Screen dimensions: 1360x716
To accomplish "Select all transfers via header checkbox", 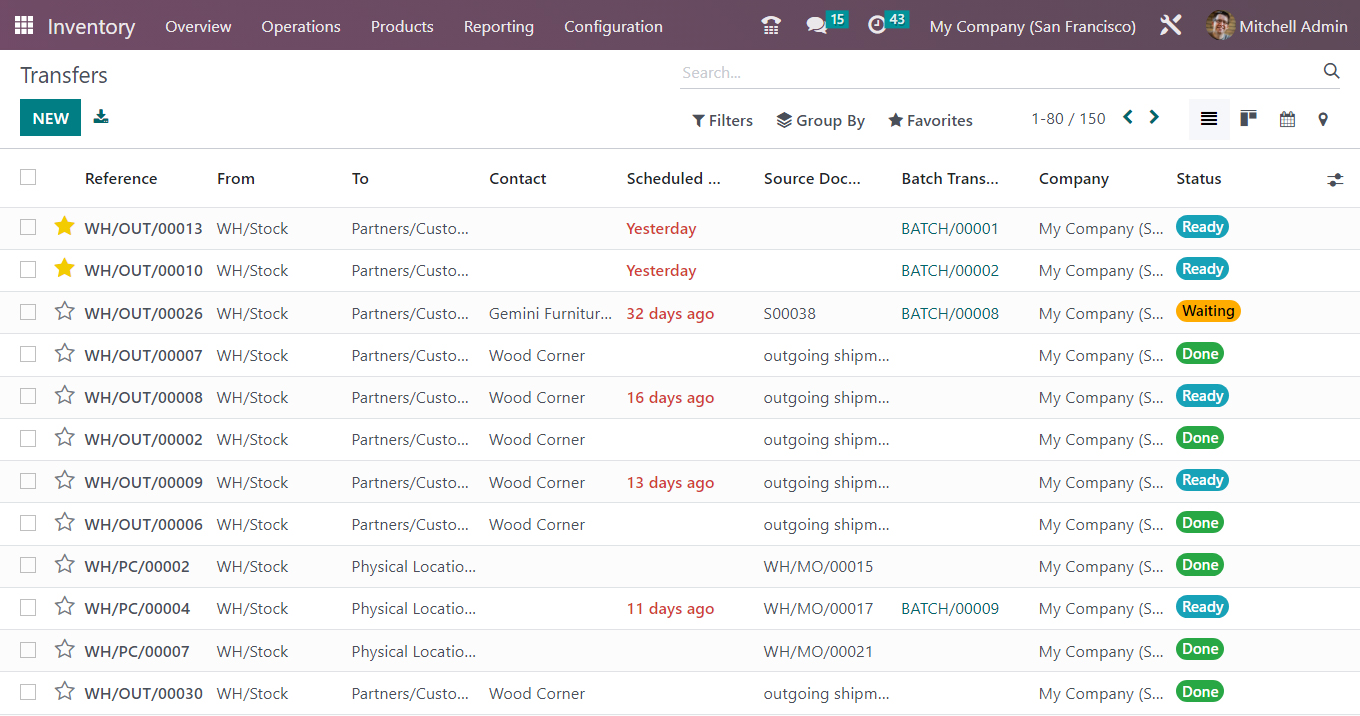I will [27, 177].
